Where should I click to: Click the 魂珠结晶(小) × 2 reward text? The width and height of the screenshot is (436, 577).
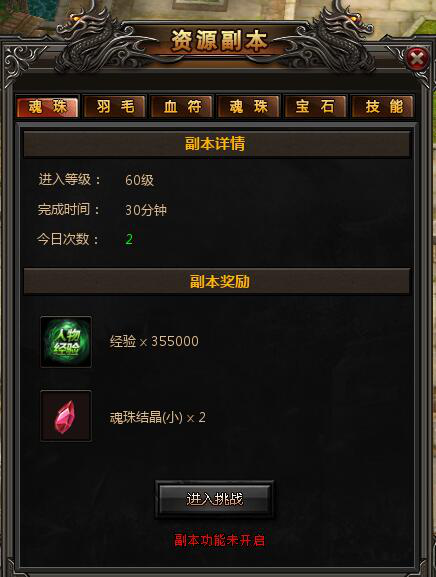[x=157, y=418]
